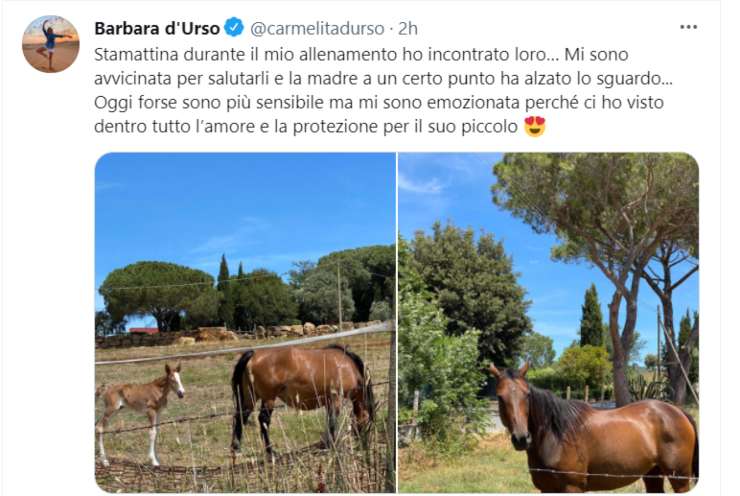Screen dimensions: 740x496
Task: Click the umbrella pine in left photo
Action: [156, 293]
